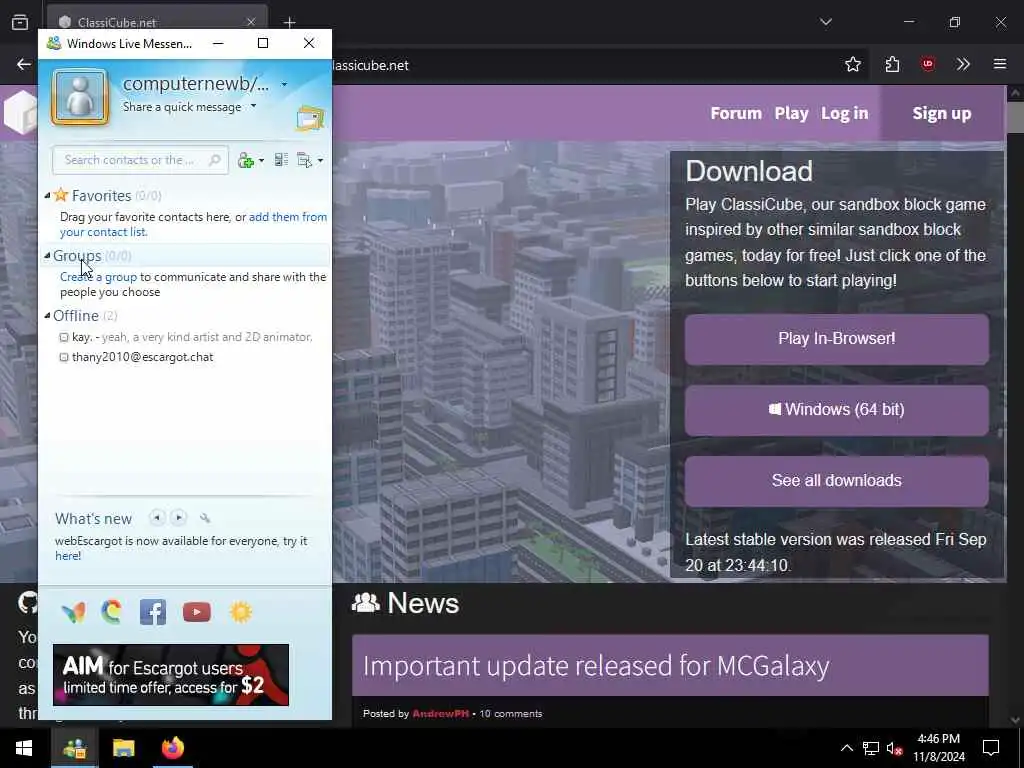Click the Play In-Browser! button
1024x768 pixels.
coord(837,339)
